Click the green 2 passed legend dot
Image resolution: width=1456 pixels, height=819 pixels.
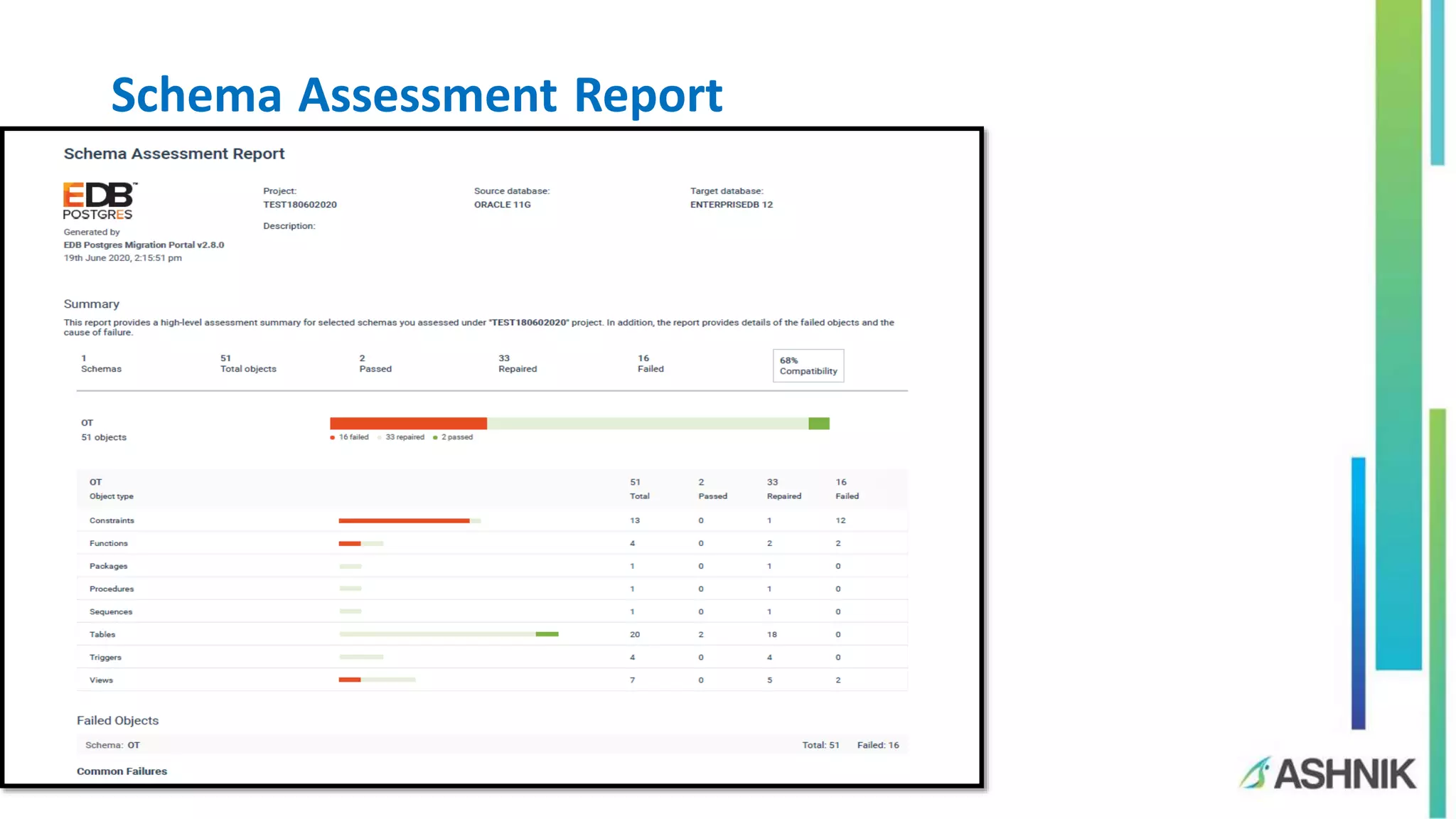tap(435, 438)
